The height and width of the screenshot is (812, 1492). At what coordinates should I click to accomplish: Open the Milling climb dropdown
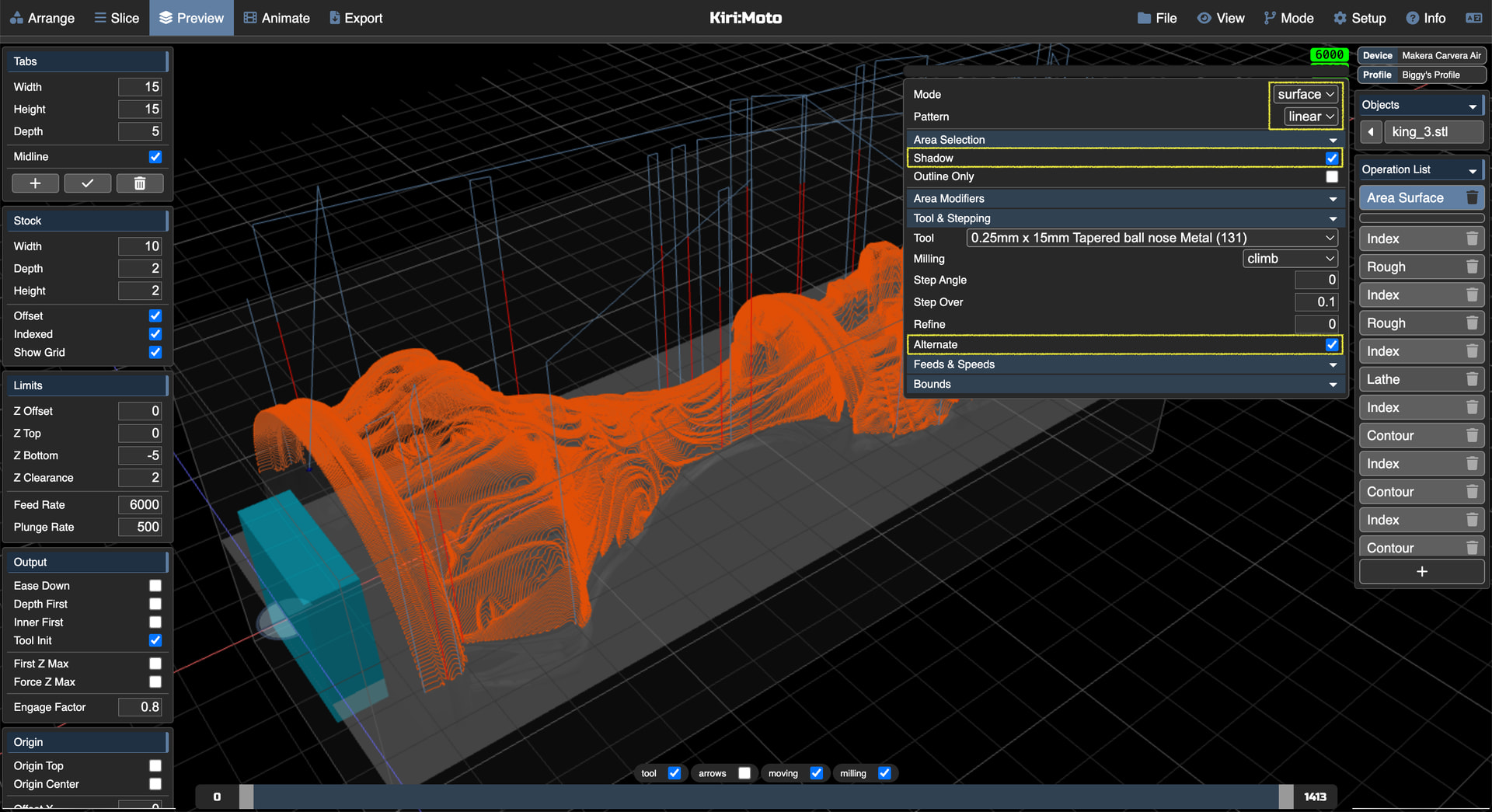[1290, 259]
